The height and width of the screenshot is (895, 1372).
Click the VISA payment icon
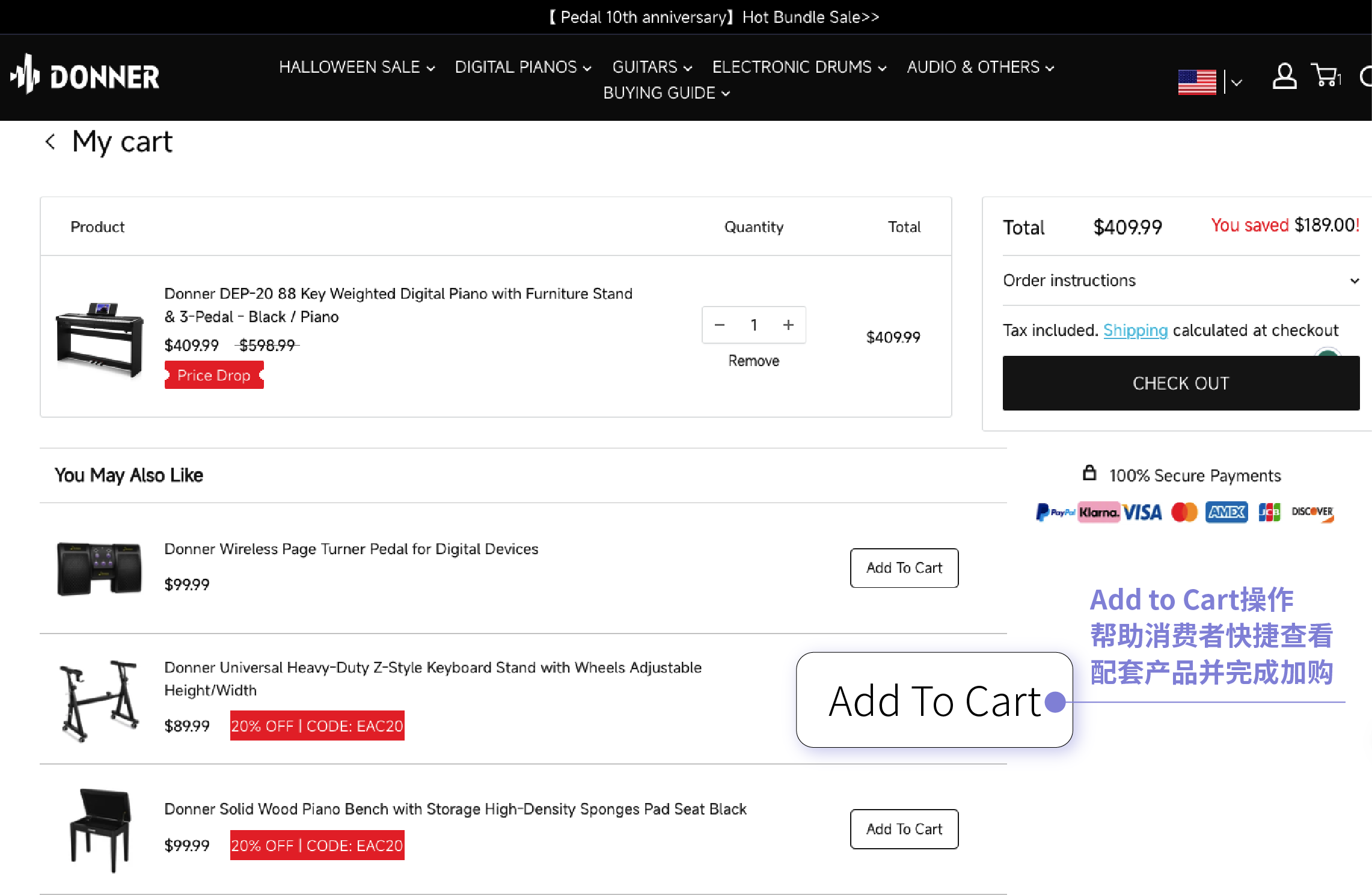click(x=1142, y=512)
